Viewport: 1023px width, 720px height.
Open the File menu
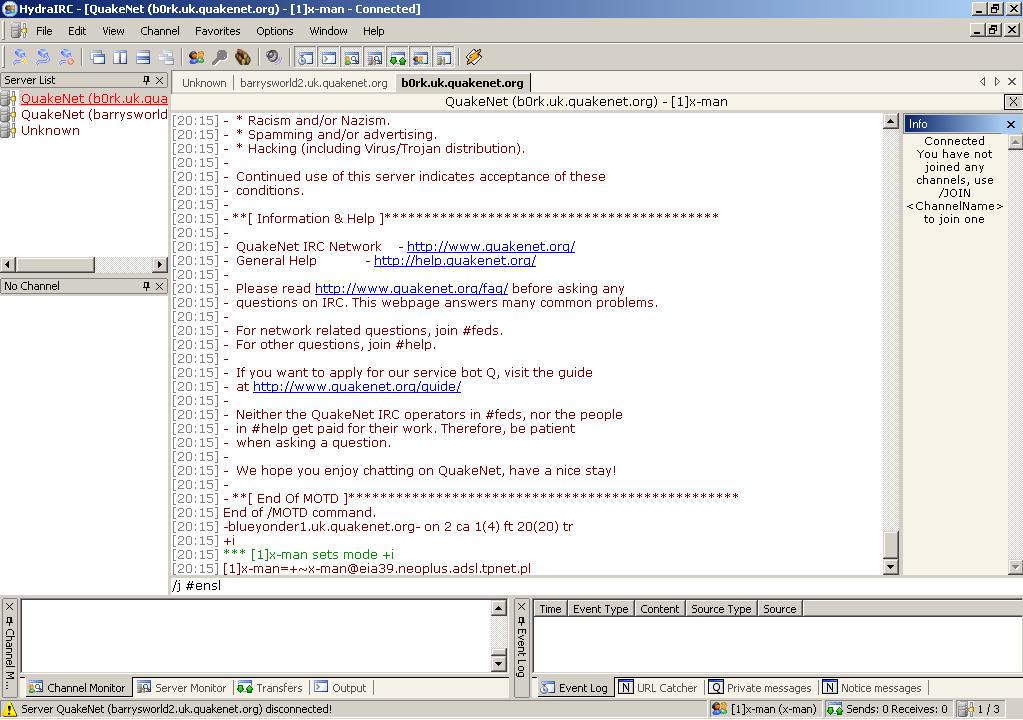(44, 31)
